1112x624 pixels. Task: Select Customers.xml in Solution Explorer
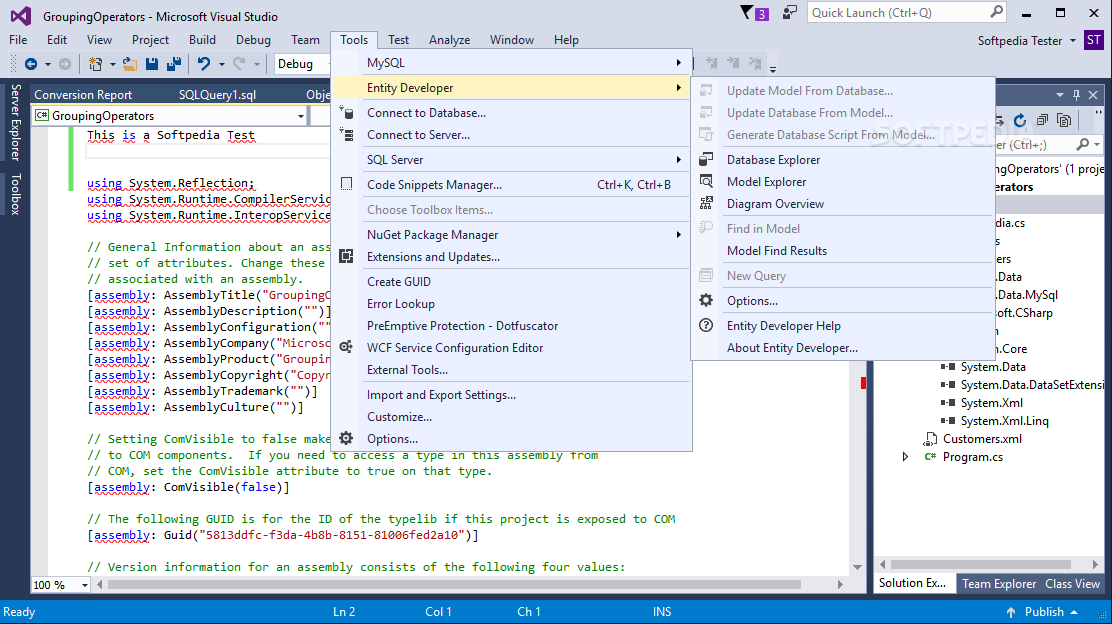[x=982, y=438]
